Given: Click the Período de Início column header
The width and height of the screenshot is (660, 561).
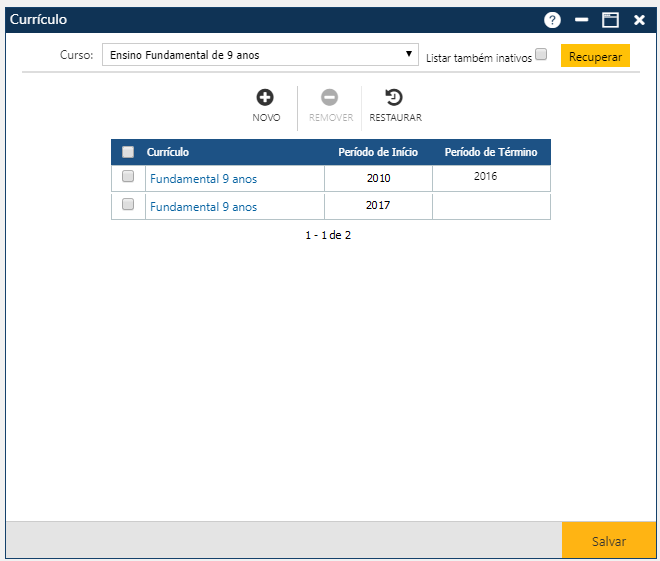Looking at the screenshot, I should (x=378, y=152).
